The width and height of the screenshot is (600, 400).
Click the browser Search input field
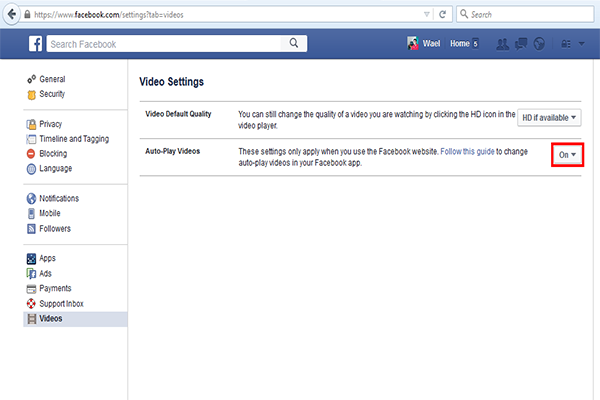(525, 15)
